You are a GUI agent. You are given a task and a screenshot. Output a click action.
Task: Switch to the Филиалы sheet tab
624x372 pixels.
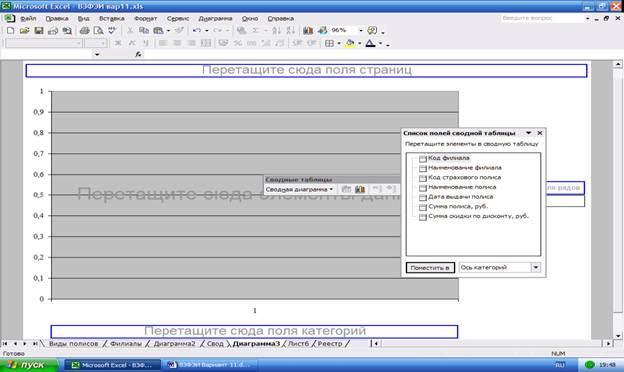click(x=126, y=343)
